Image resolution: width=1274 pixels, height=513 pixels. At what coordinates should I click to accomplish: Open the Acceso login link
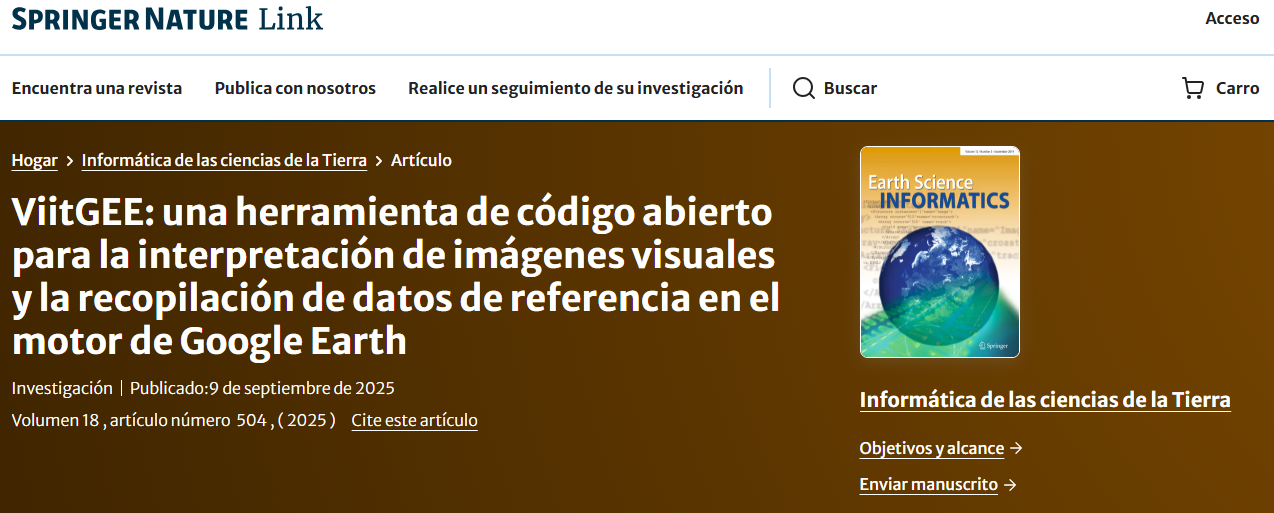coord(1232,18)
